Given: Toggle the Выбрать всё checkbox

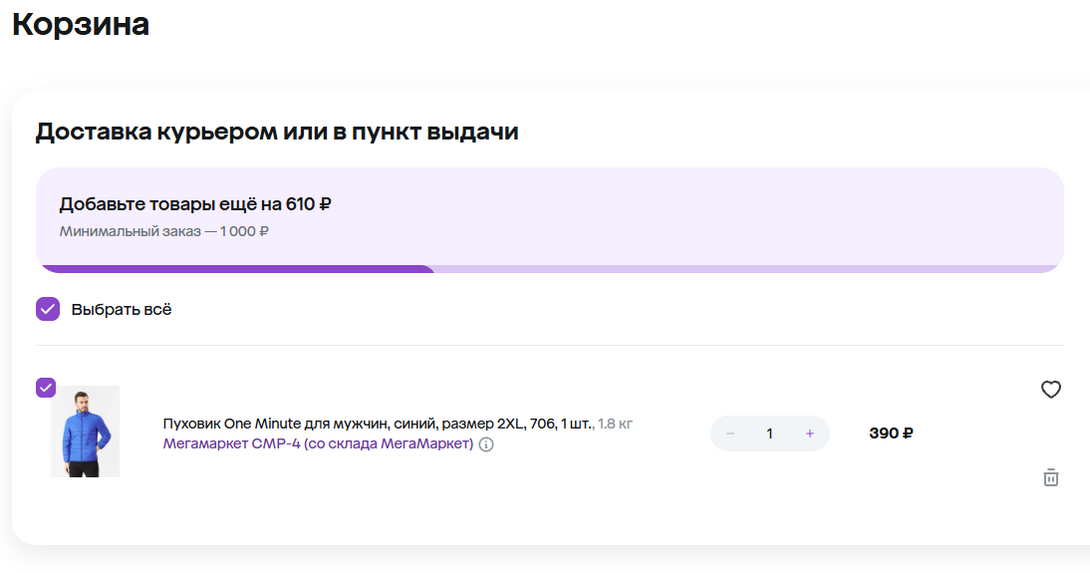Looking at the screenshot, I should [x=48, y=309].
